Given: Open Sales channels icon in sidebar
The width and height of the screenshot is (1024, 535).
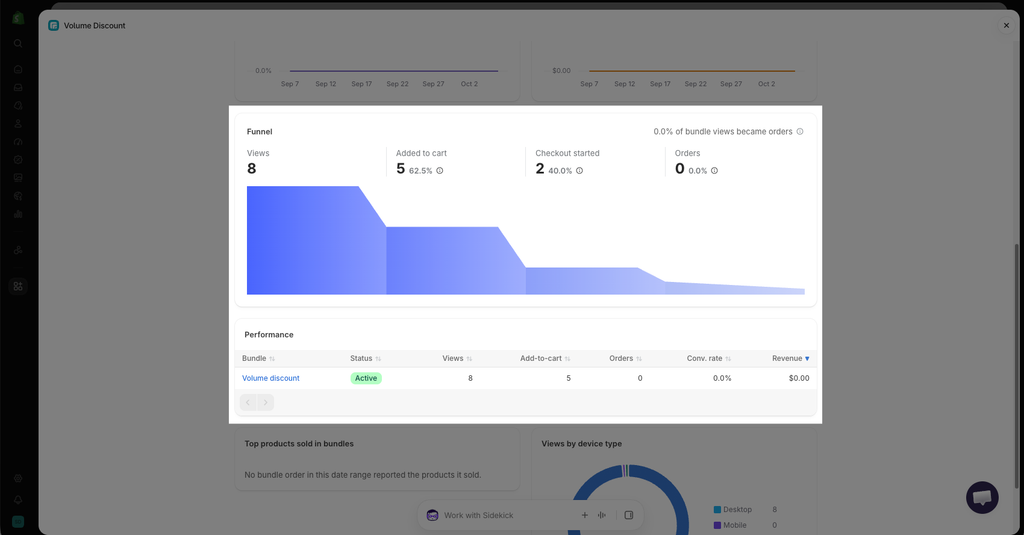Looking at the screenshot, I should click(x=18, y=250).
